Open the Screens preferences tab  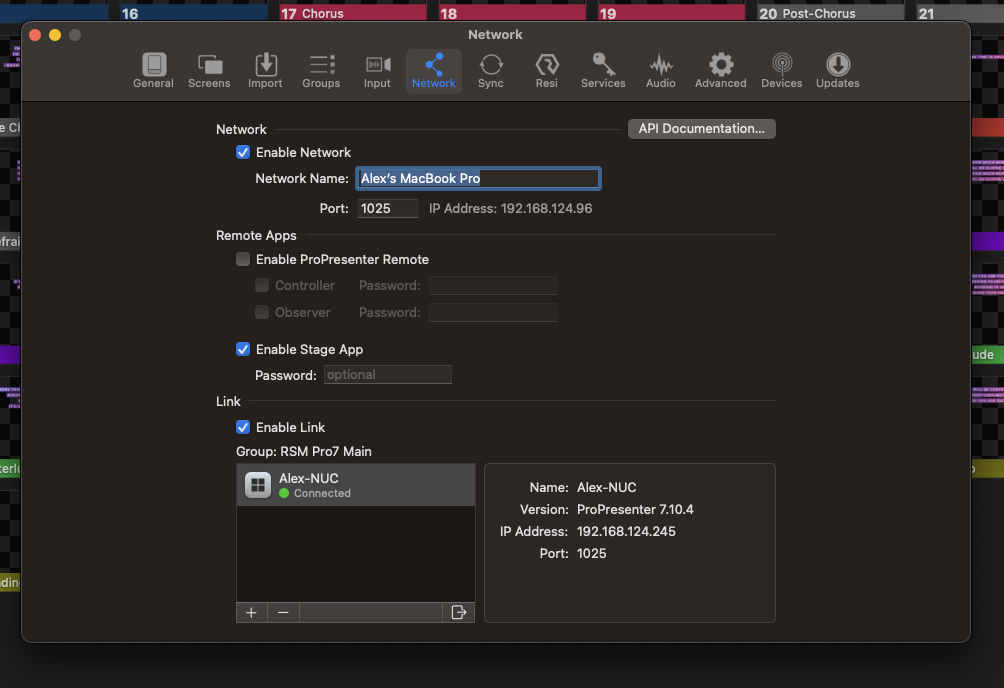pos(209,71)
